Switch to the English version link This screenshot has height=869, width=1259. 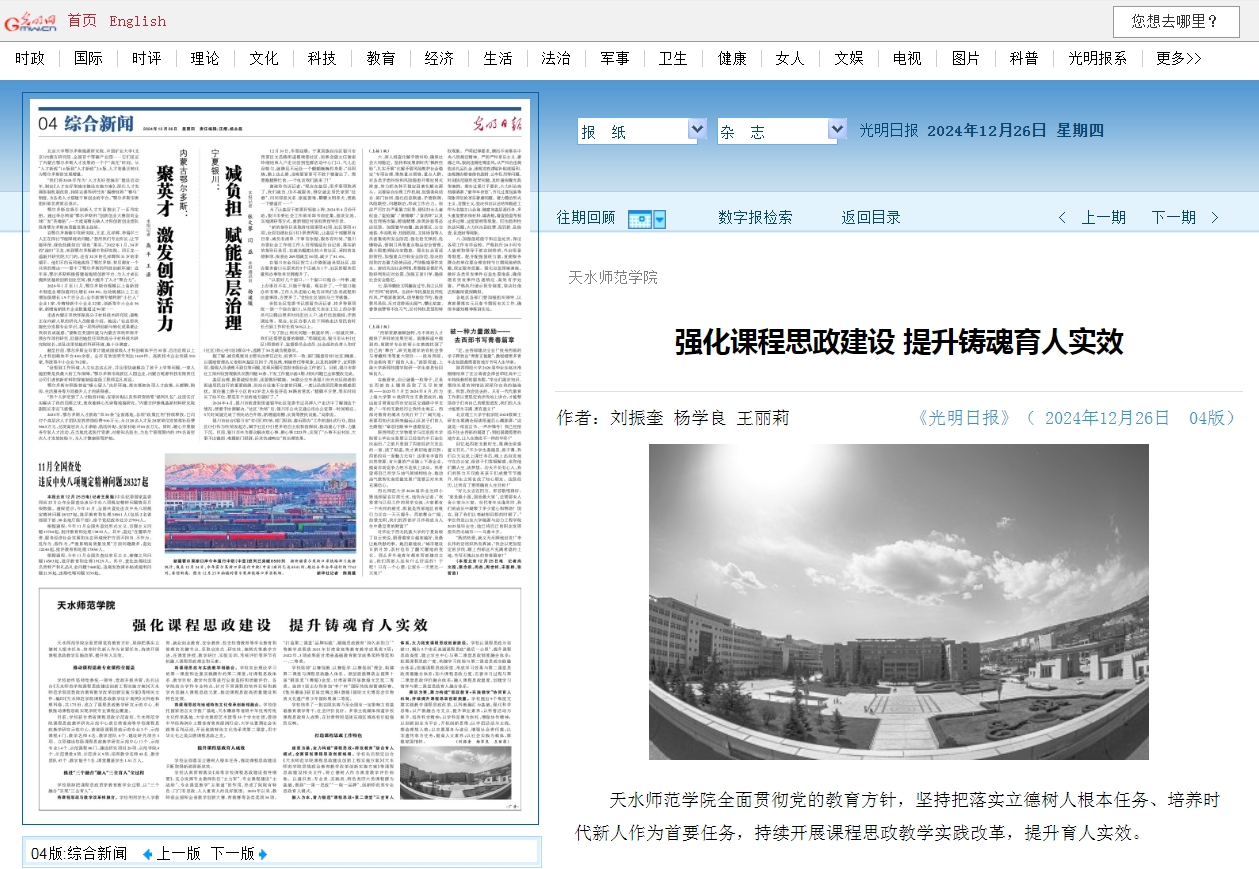pyautogui.click(x=138, y=21)
